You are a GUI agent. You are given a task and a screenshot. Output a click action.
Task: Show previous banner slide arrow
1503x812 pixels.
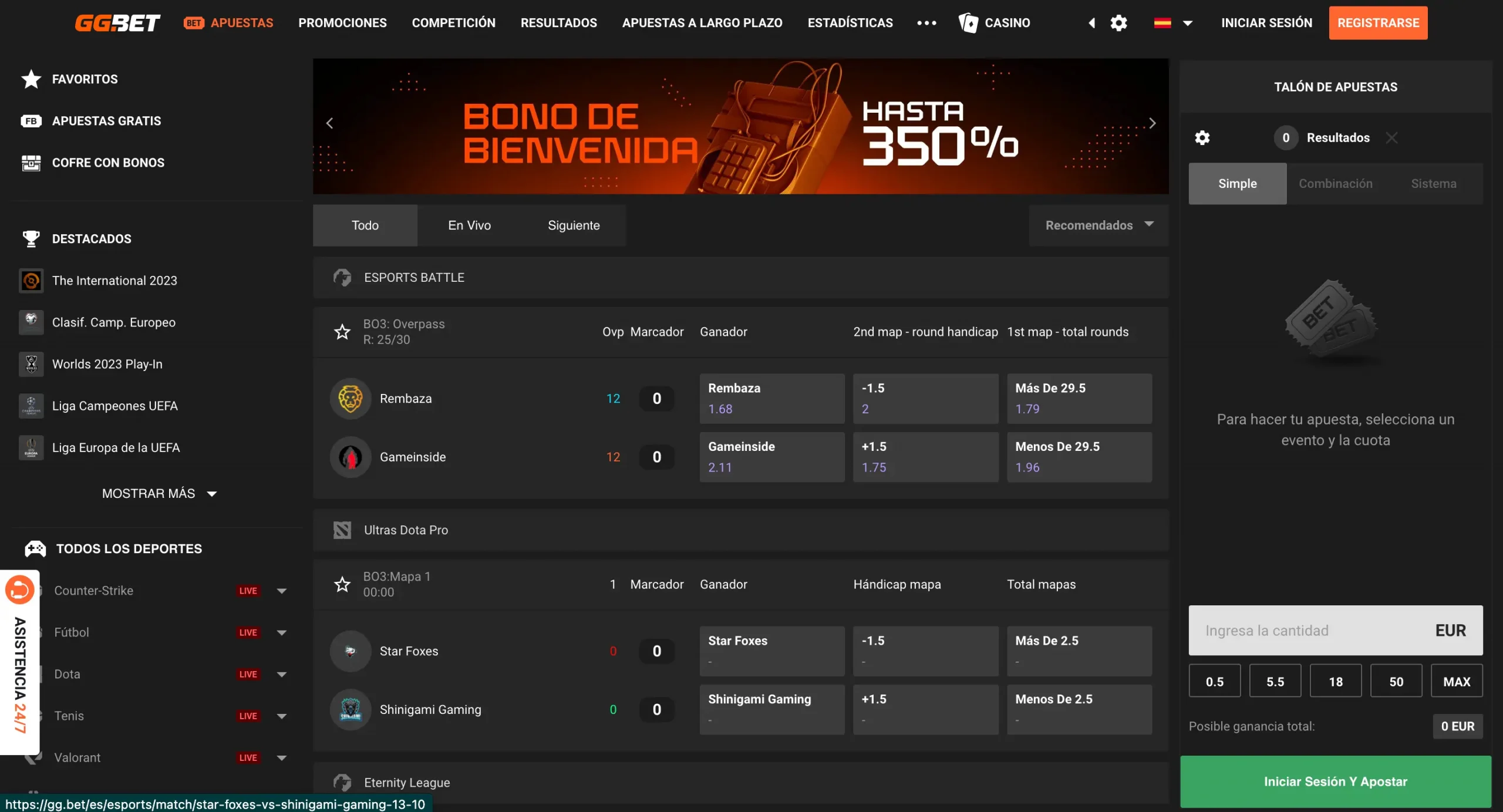point(329,123)
